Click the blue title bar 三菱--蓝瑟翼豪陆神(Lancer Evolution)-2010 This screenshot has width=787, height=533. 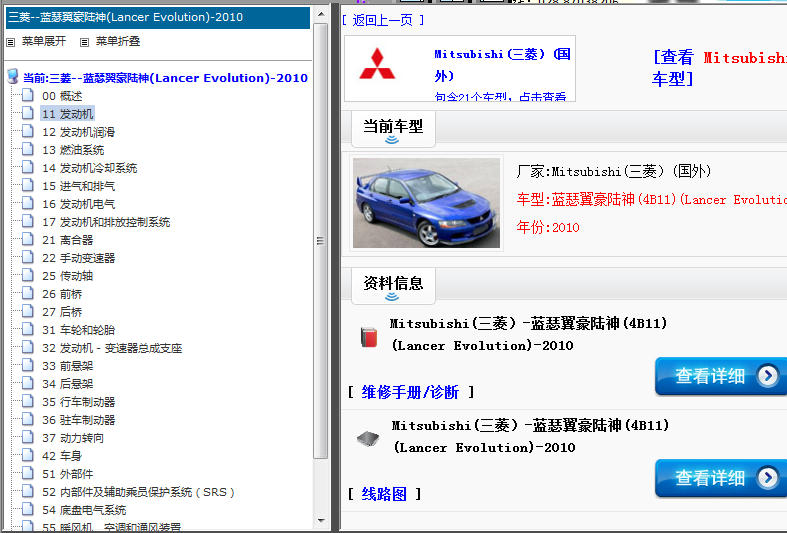158,18
